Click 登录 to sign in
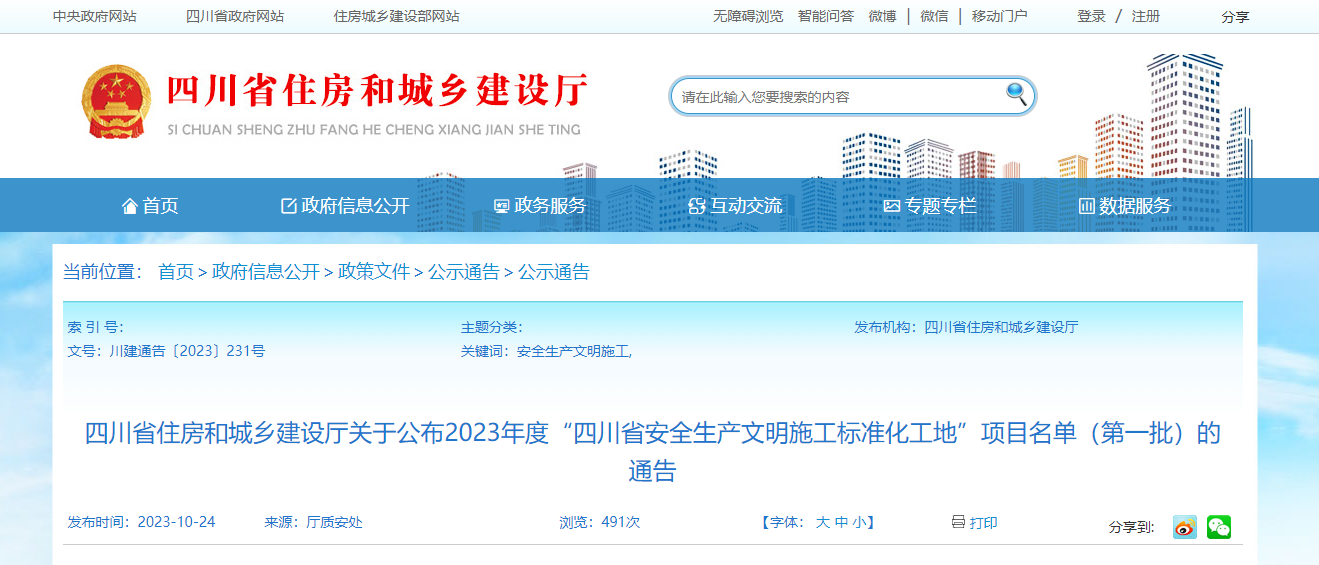Viewport: 1319px width, 565px height. point(1091,17)
